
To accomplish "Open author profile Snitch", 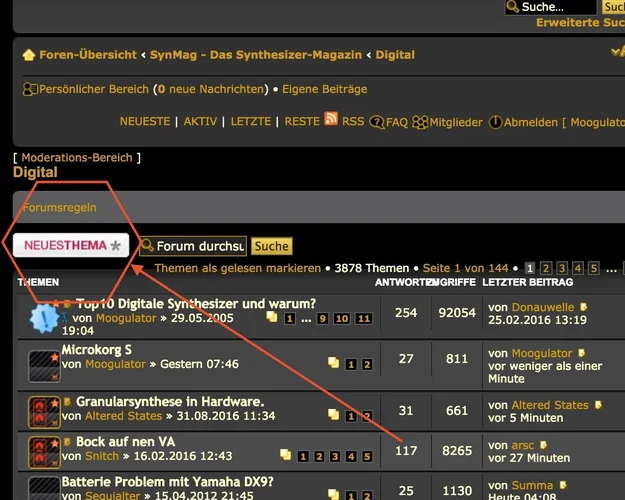I will click(x=102, y=456).
